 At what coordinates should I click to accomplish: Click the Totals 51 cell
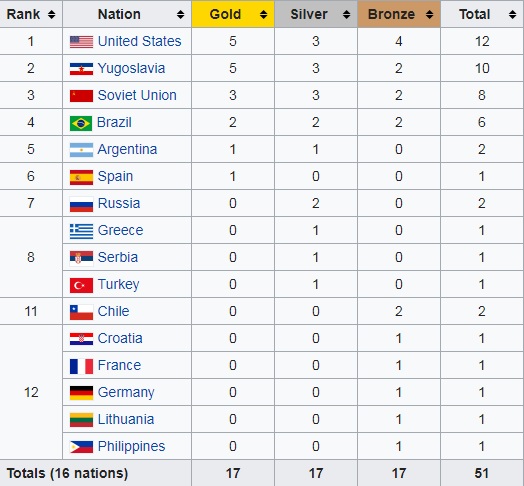[482, 473]
